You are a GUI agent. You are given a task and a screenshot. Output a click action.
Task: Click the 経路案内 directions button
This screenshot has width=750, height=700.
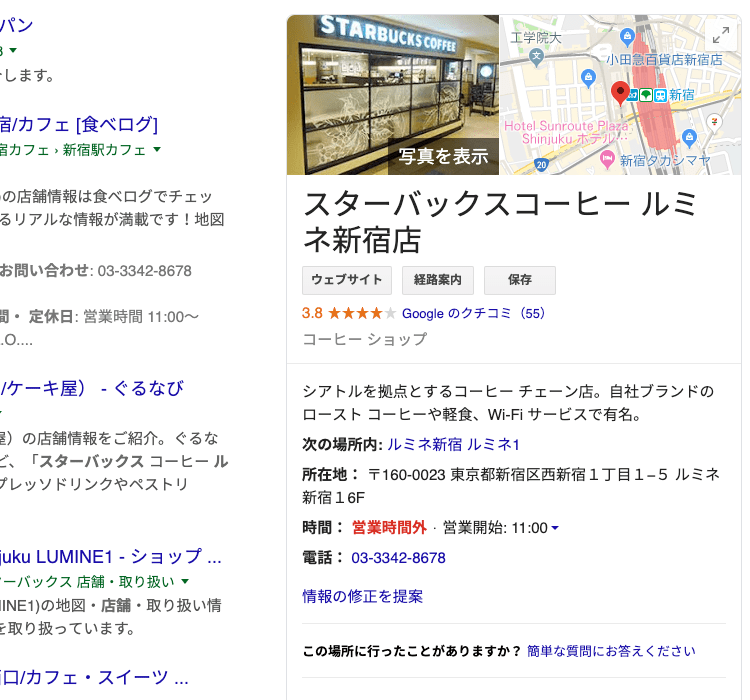[438, 280]
